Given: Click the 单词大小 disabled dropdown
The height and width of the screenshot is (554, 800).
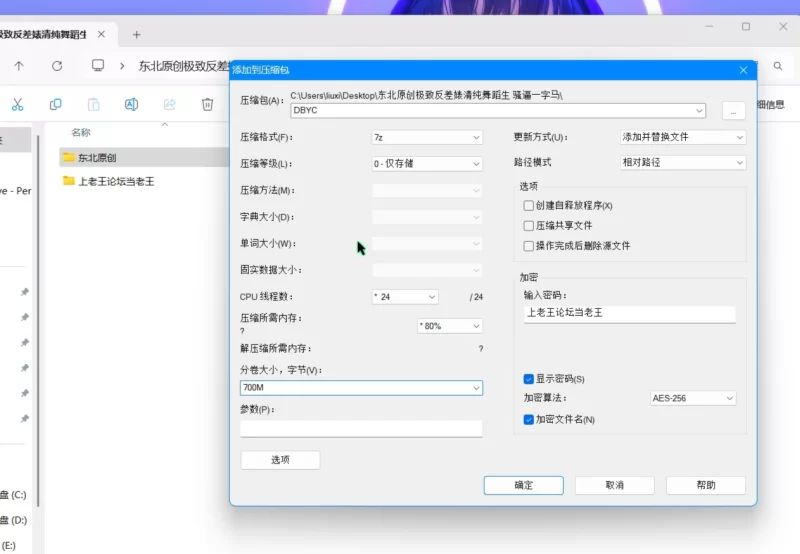Looking at the screenshot, I should [x=427, y=243].
